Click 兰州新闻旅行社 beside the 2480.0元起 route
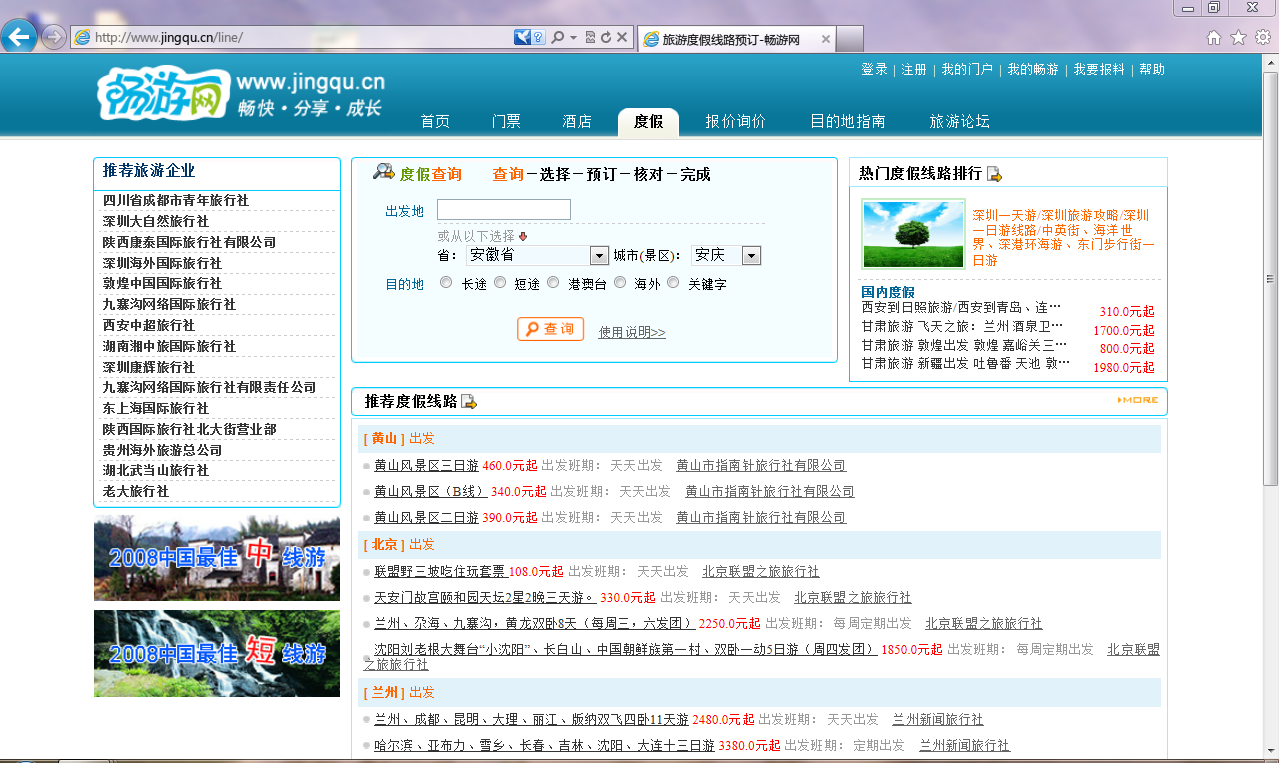Screen dimensions: 1279x763 [938, 719]
